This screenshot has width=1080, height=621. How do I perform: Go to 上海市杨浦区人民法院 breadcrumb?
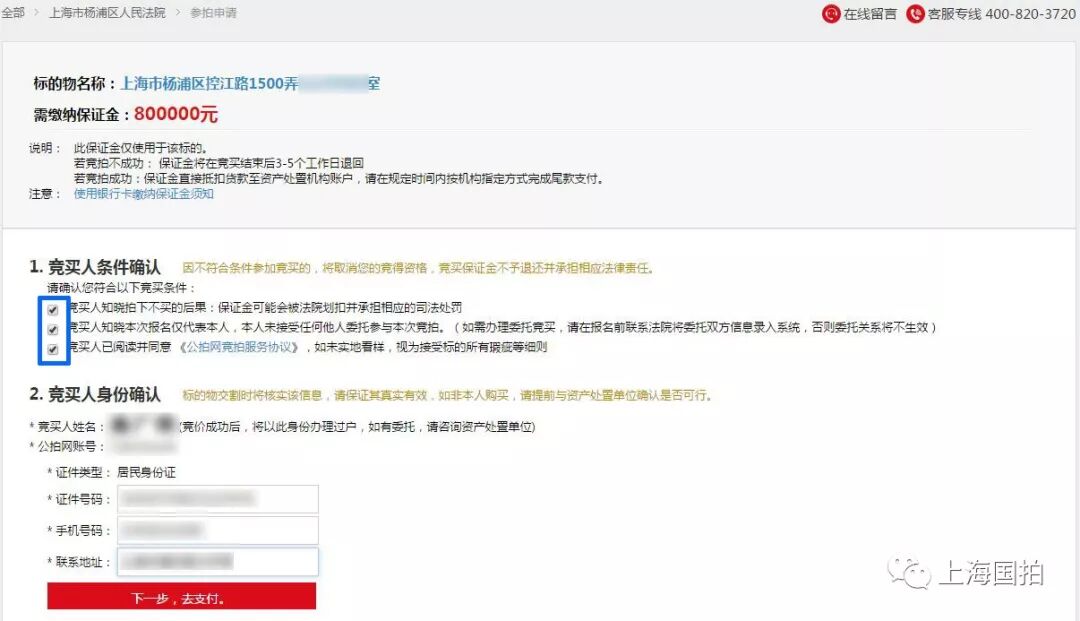click(x=107, y=12)
